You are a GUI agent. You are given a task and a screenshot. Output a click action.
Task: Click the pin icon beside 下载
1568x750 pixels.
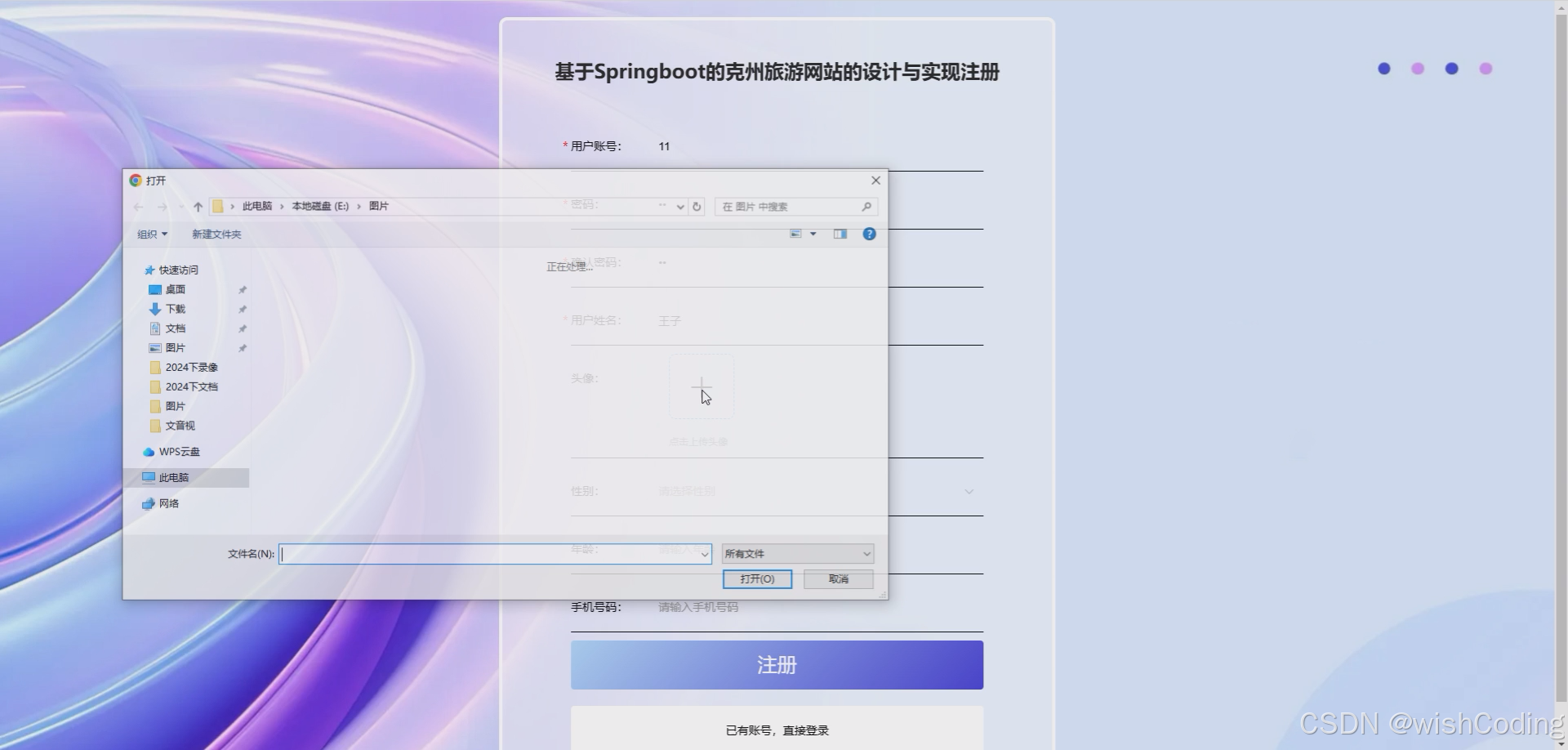242,310
